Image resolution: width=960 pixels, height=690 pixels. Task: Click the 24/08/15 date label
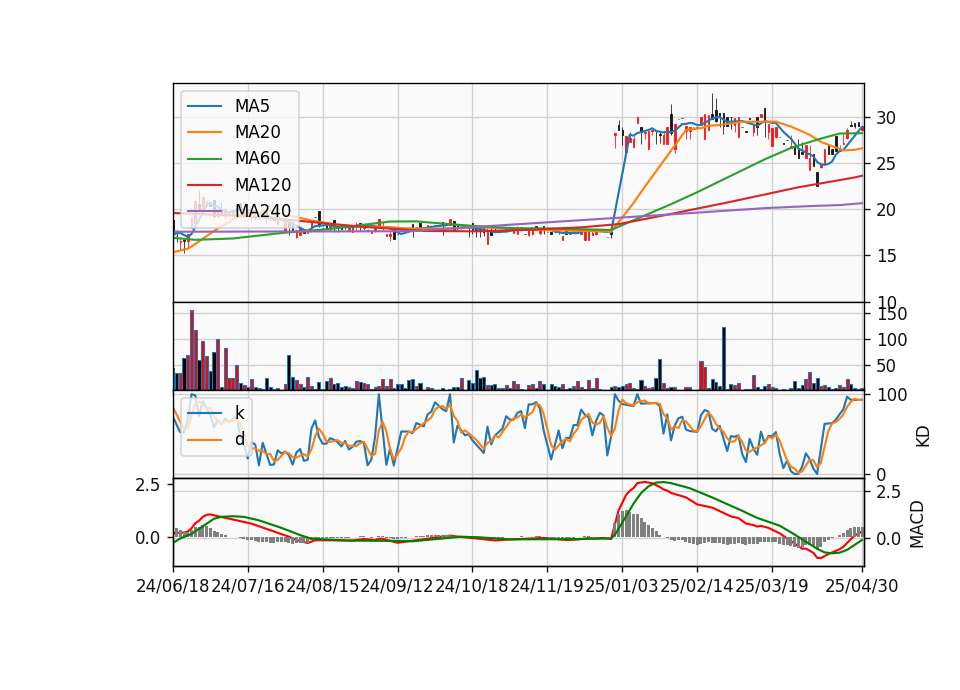[323, 586]
